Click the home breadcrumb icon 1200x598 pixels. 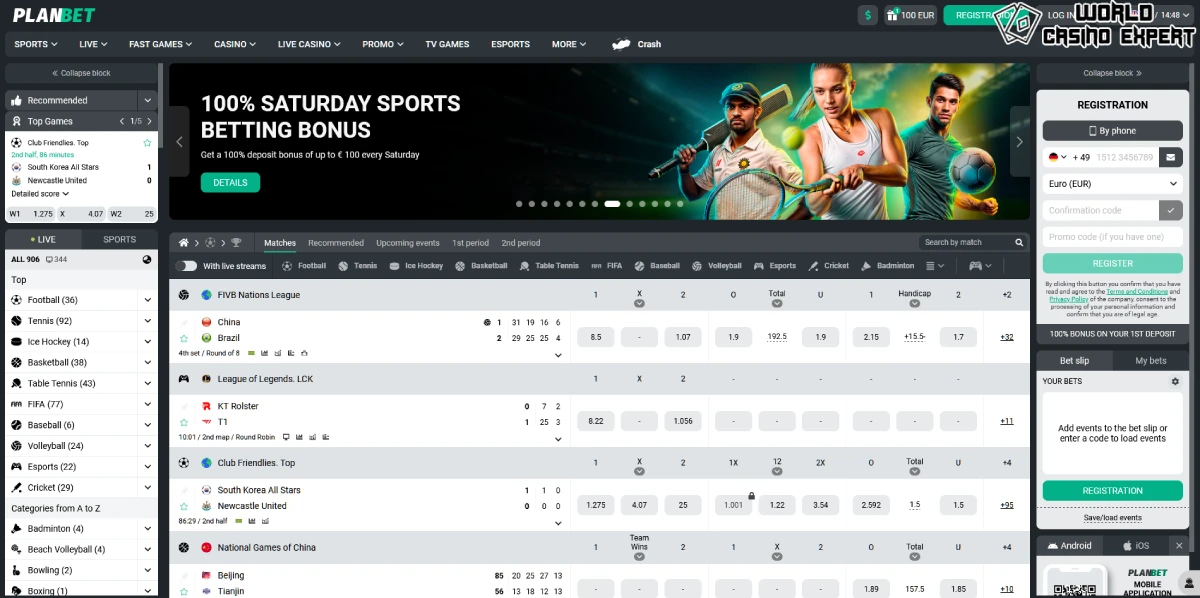pyautogui.click(x=184, y=243)
